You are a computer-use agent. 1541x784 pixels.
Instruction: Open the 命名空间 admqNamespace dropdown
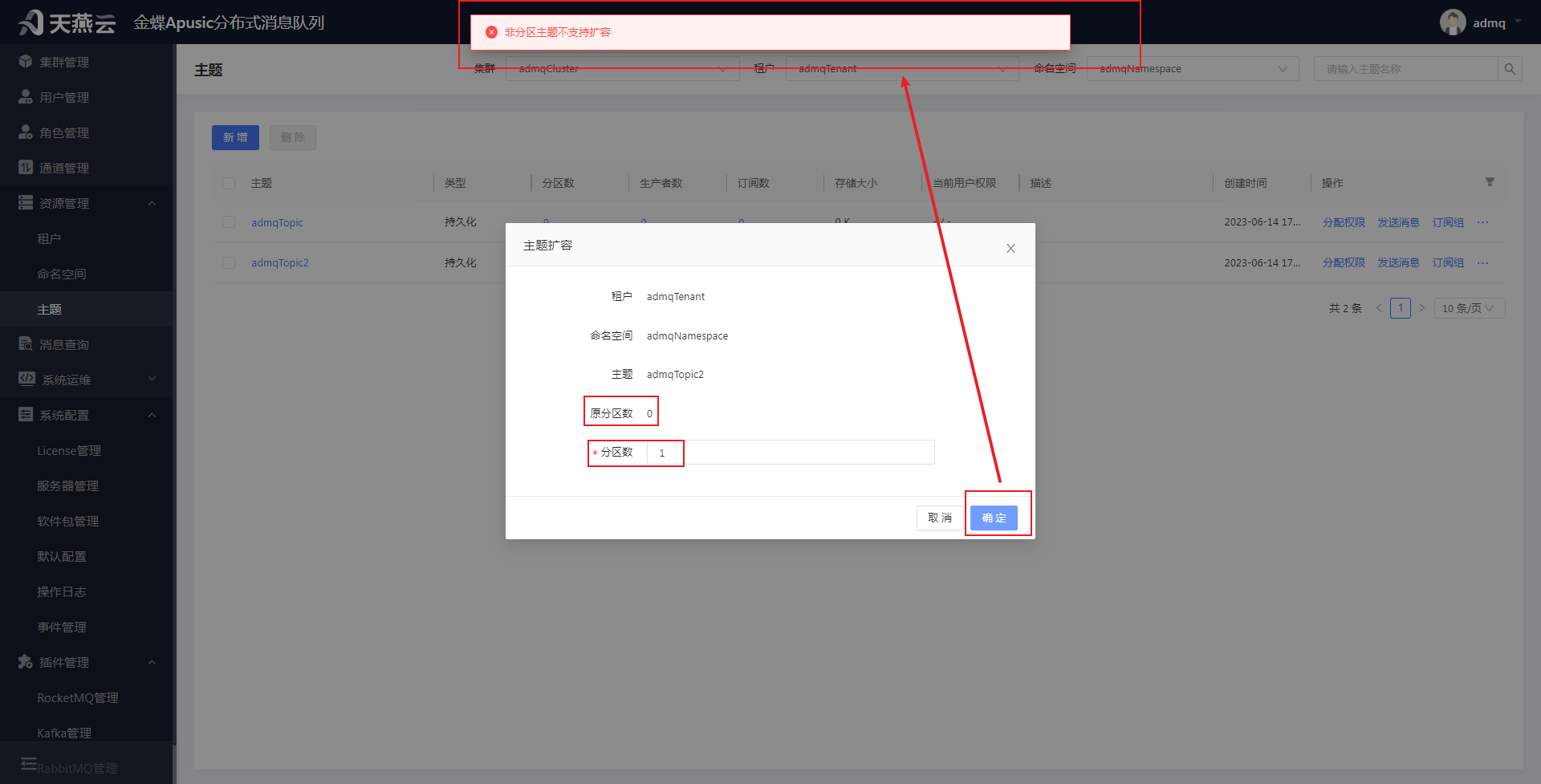pos(1193,69)
